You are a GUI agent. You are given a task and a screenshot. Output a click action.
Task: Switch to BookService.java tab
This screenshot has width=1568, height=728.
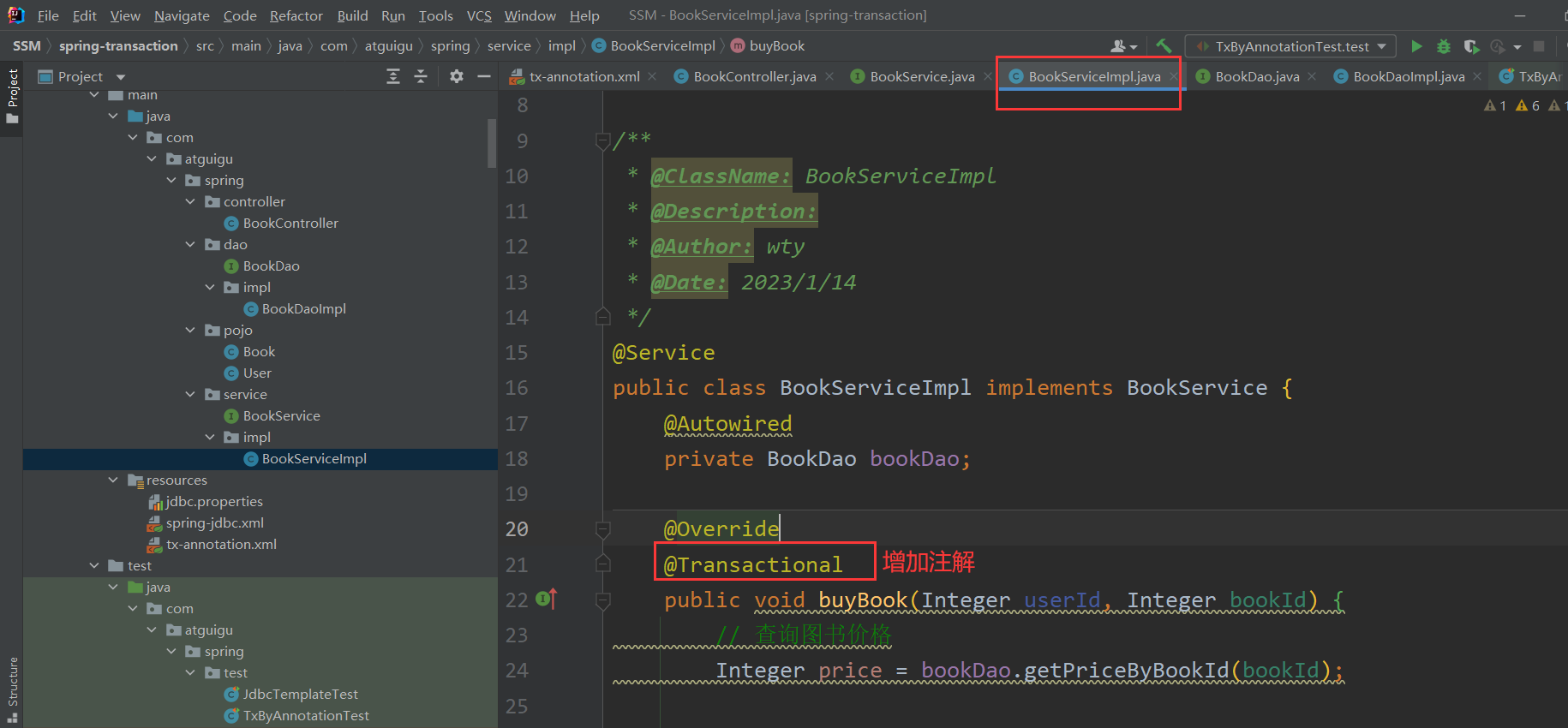pos(922,76)
